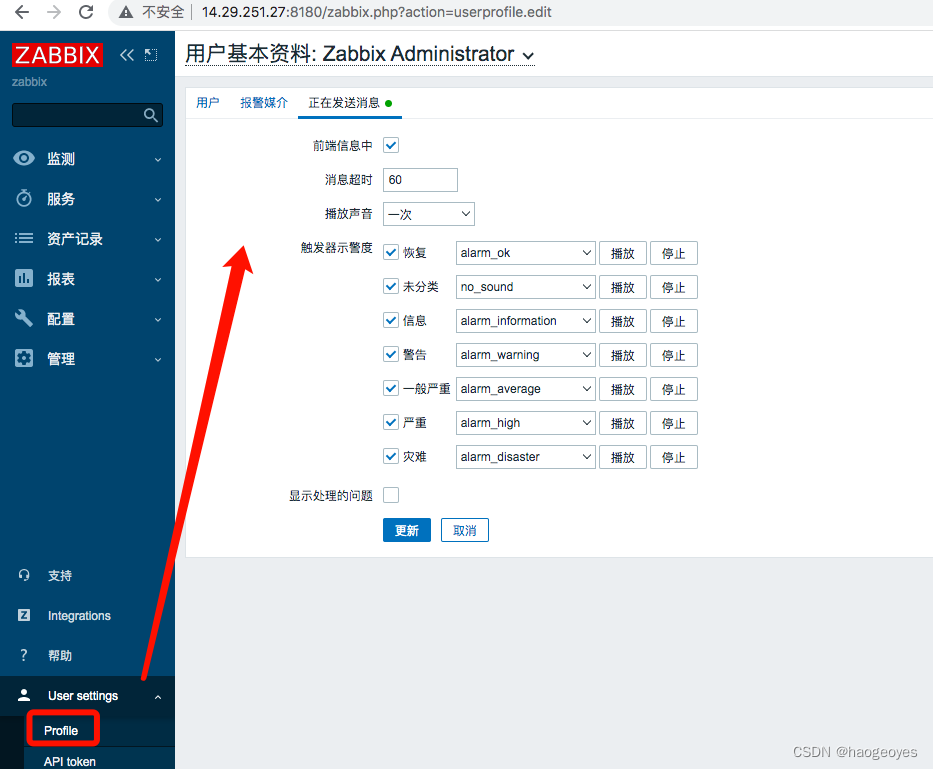Click the User settings person icon
This screenshot has width=933, height=769.
pyautogui.click(x=24, y=695)
